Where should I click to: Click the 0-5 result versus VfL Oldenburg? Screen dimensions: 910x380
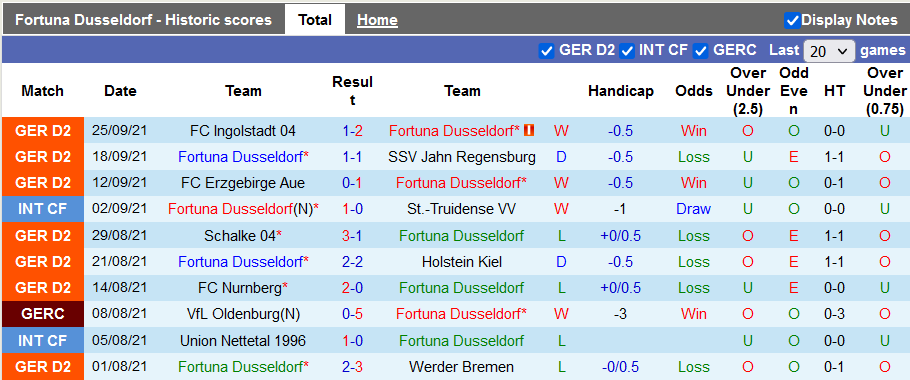[x=352, y=314]
